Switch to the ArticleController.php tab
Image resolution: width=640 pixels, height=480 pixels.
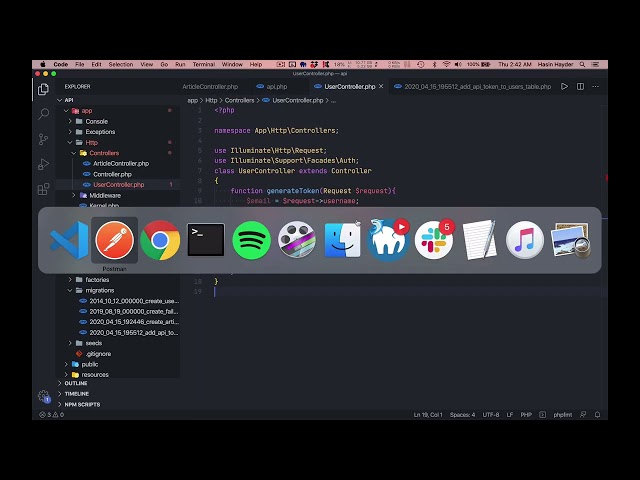point(210,87)
